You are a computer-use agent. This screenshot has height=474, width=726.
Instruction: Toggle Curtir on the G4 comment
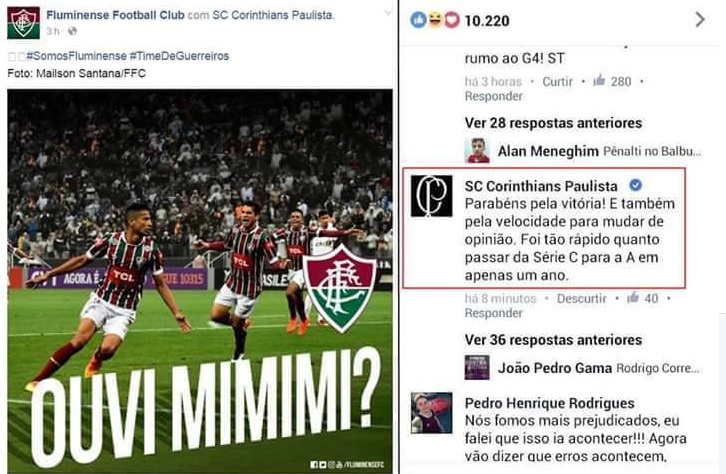[557, 81]
